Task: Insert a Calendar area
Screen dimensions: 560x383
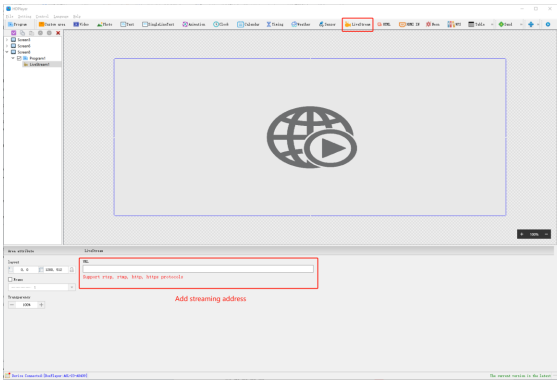Action: pos(248,24)
